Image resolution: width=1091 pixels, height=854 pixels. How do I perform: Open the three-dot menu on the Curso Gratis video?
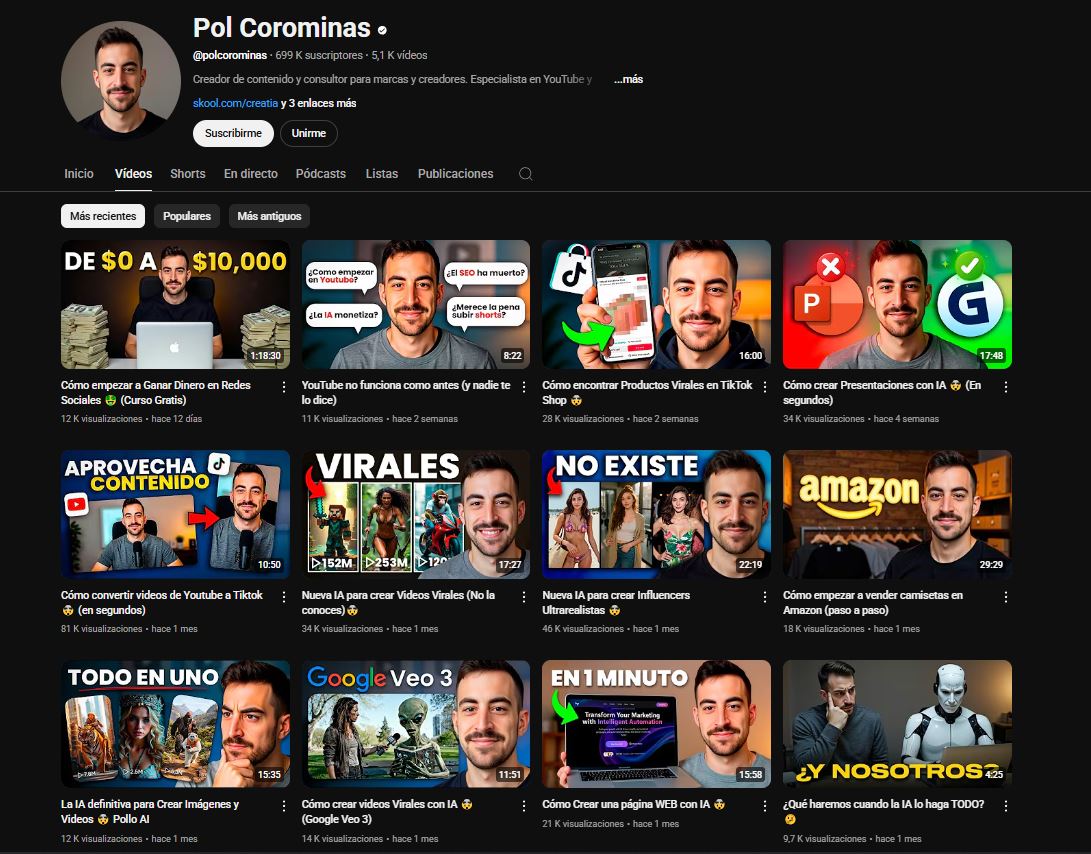point(282,389)
